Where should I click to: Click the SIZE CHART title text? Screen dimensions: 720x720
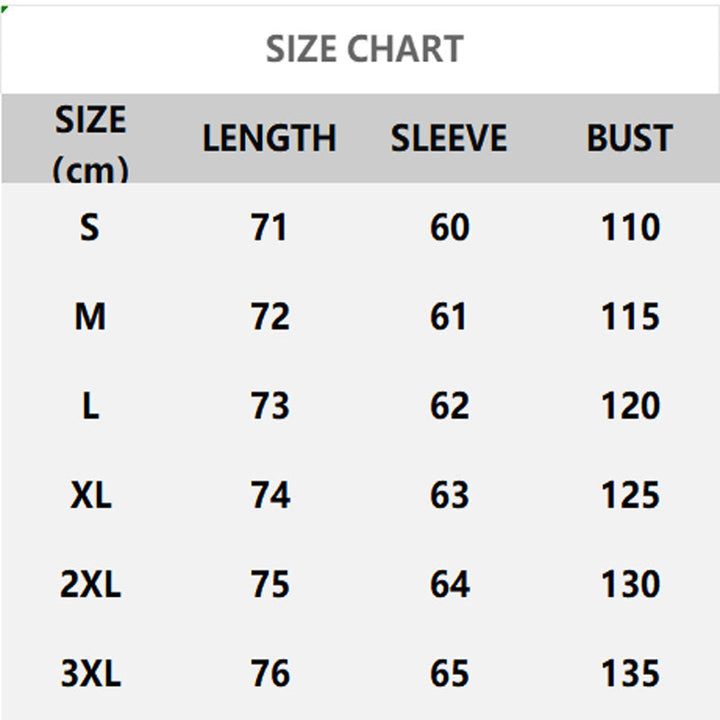point(364,49)
